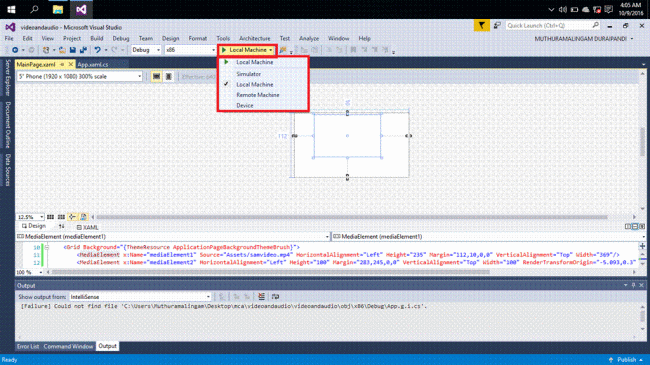
Task: Toggle the show snap grid icon
Action: click(50, 217)
